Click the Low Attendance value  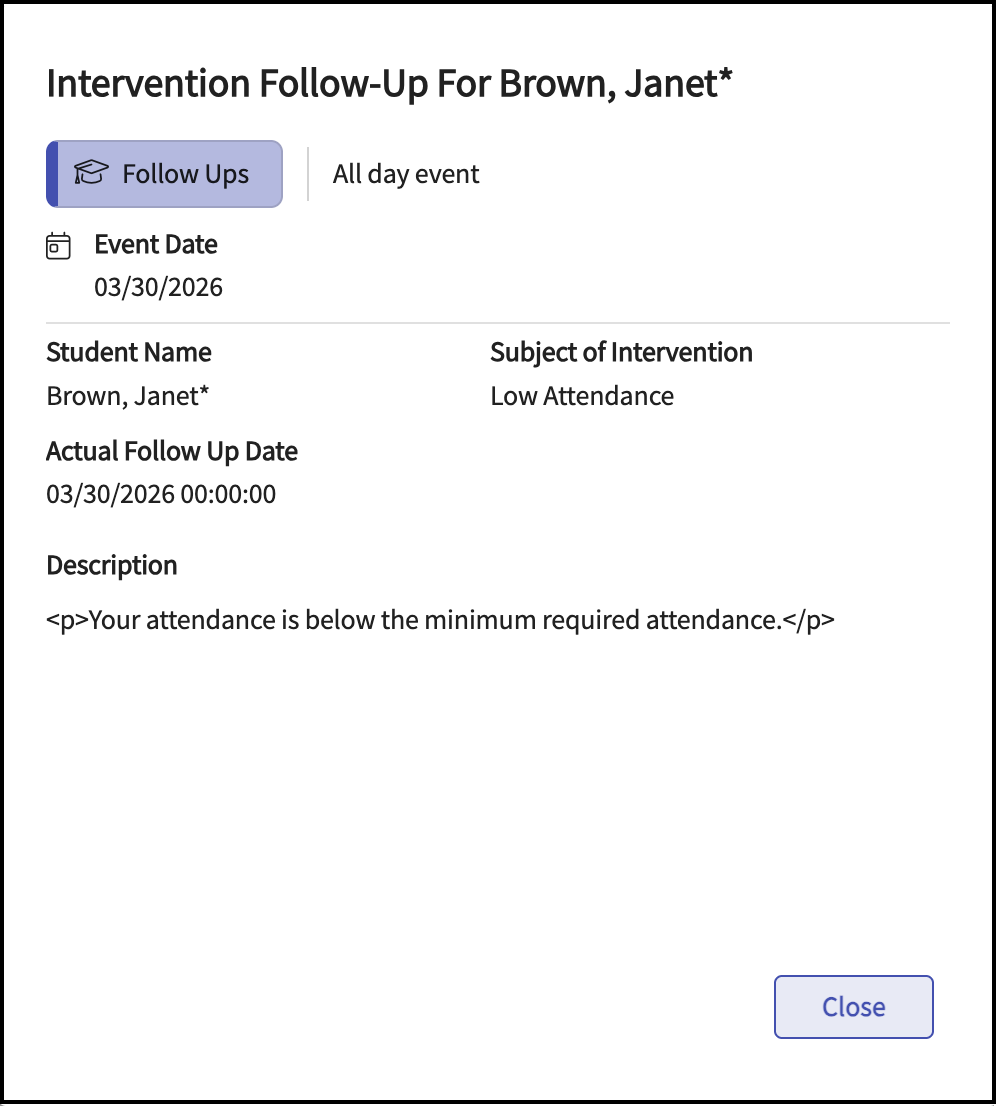point(582,396)
